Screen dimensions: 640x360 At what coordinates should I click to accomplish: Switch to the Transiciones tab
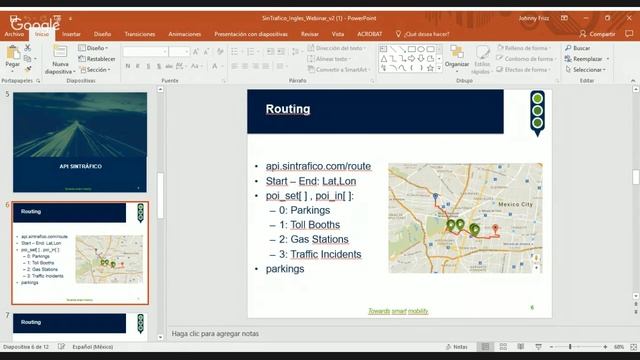[140, 34]
